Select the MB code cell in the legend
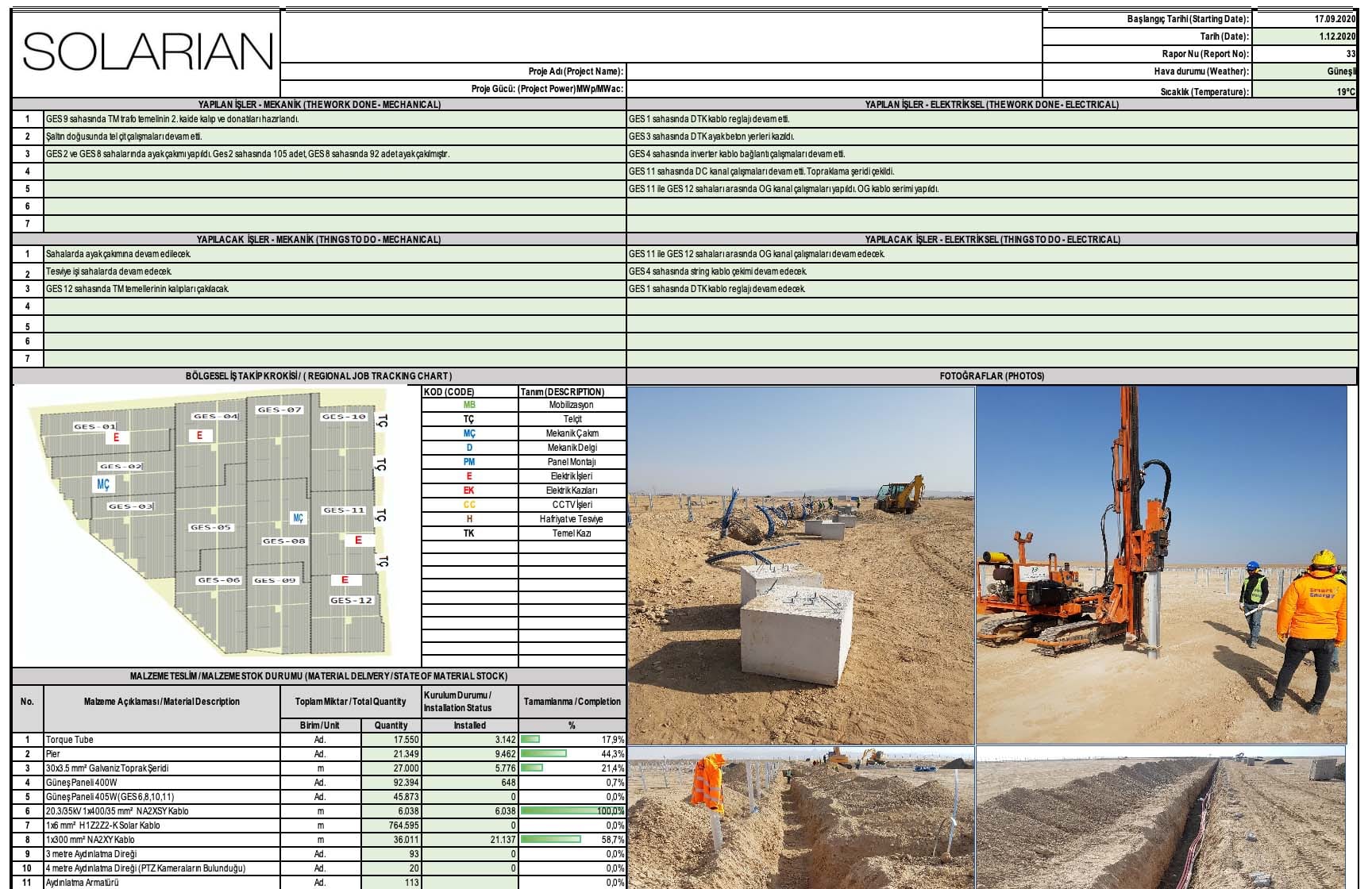The width and height of the screenshot is (1372, 889). (x=469, y=405)
